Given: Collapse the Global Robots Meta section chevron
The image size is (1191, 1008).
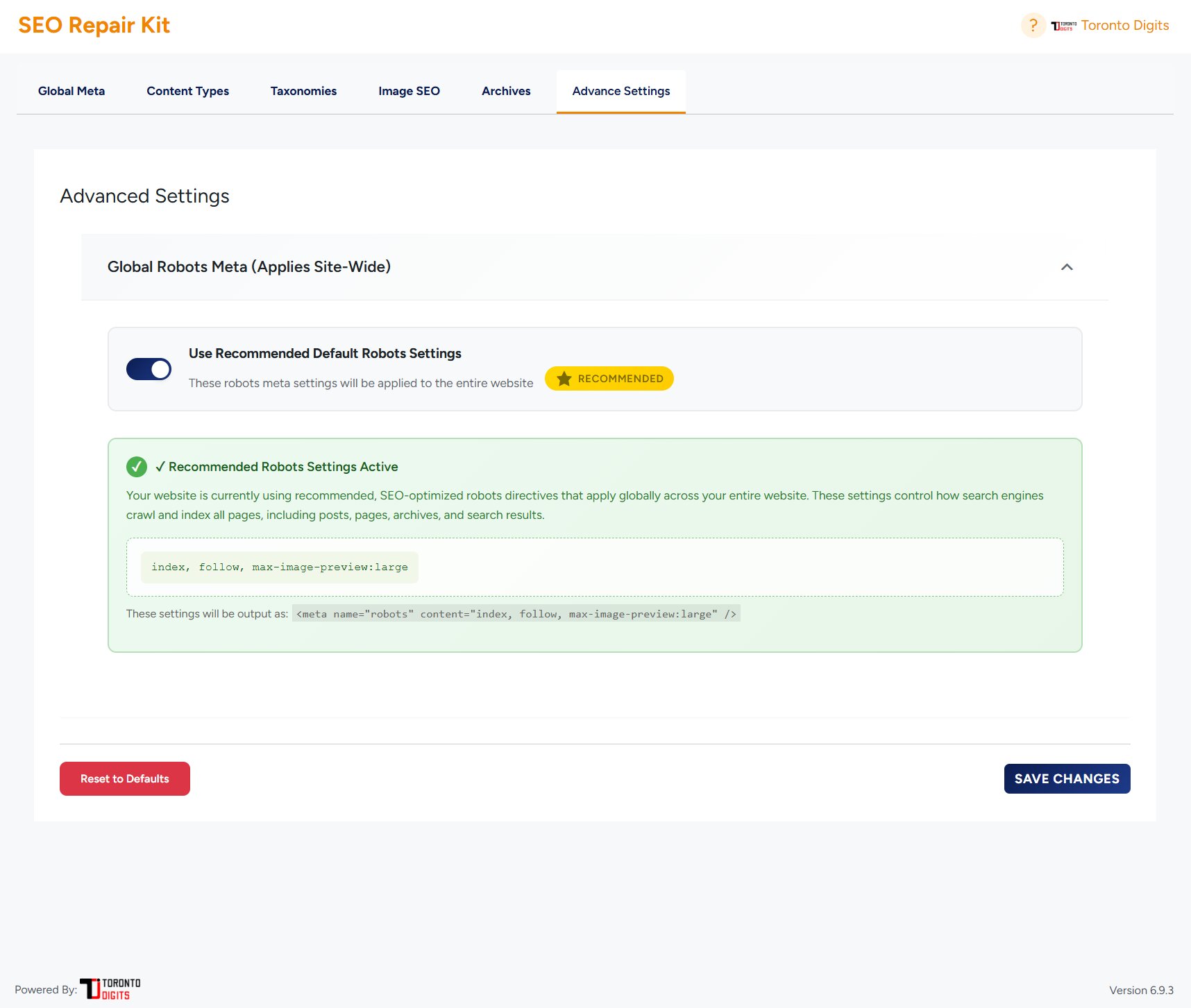Looking at the screenshot, I should pyautogui.click(x=1067, y=267).
